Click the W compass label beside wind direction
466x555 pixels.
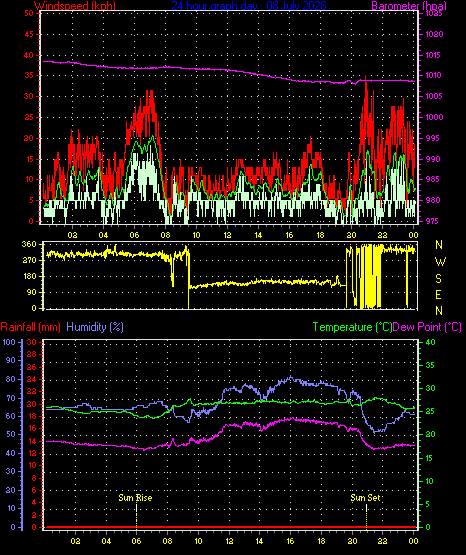point(440,262)
